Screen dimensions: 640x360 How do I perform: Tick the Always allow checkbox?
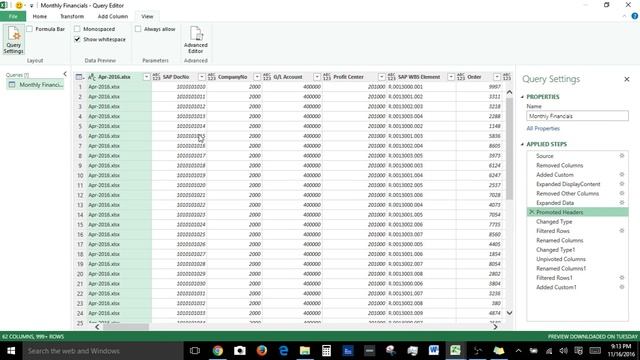[138, 29]
